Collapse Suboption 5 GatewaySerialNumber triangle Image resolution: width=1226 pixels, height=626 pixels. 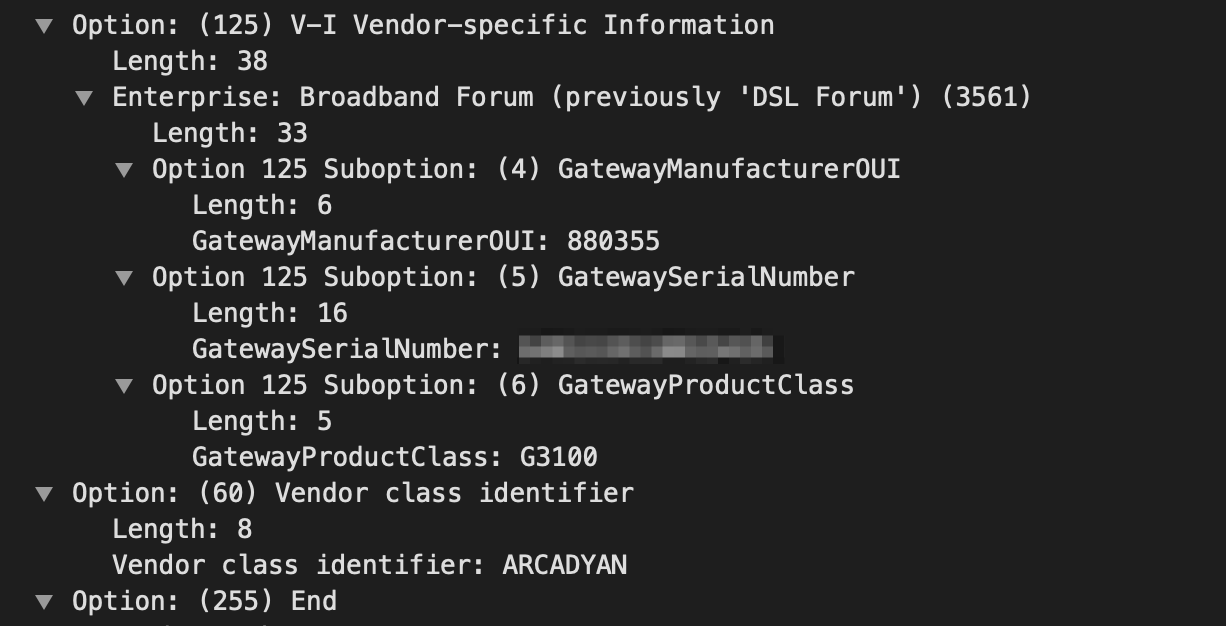tap(124, 278)
